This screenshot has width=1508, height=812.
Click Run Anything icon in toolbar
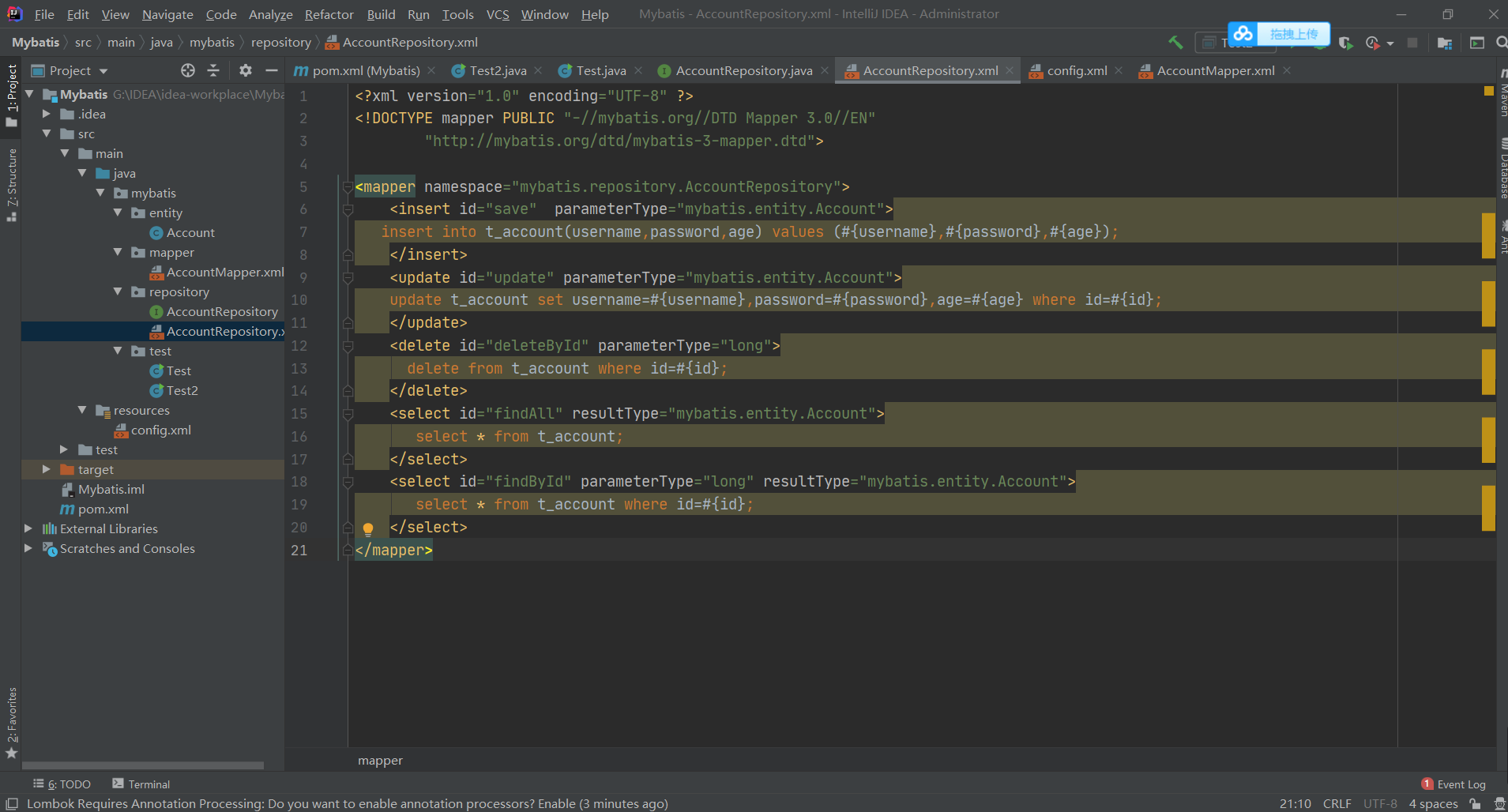(1477, 43)
